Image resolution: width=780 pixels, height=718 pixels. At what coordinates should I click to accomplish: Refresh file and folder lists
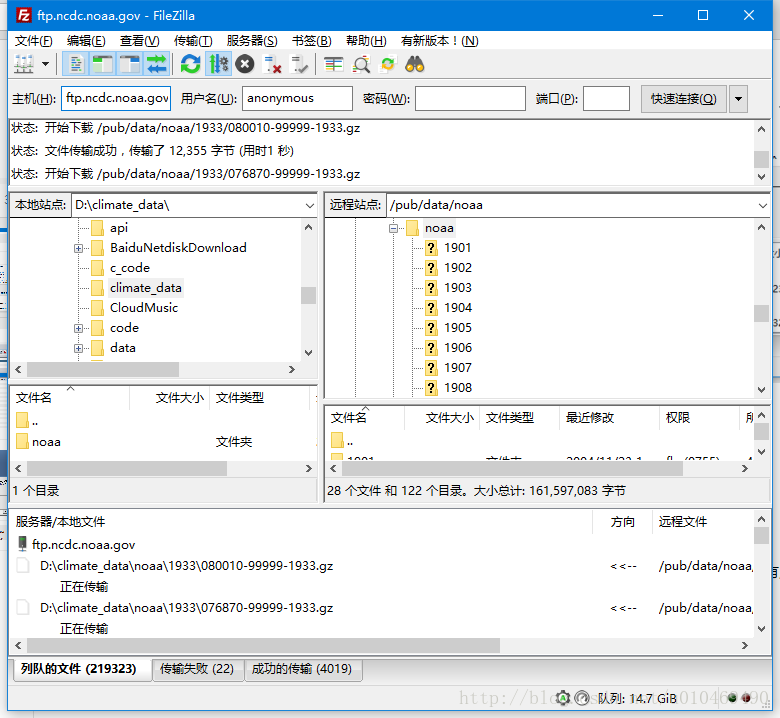(x=191, y=64)
